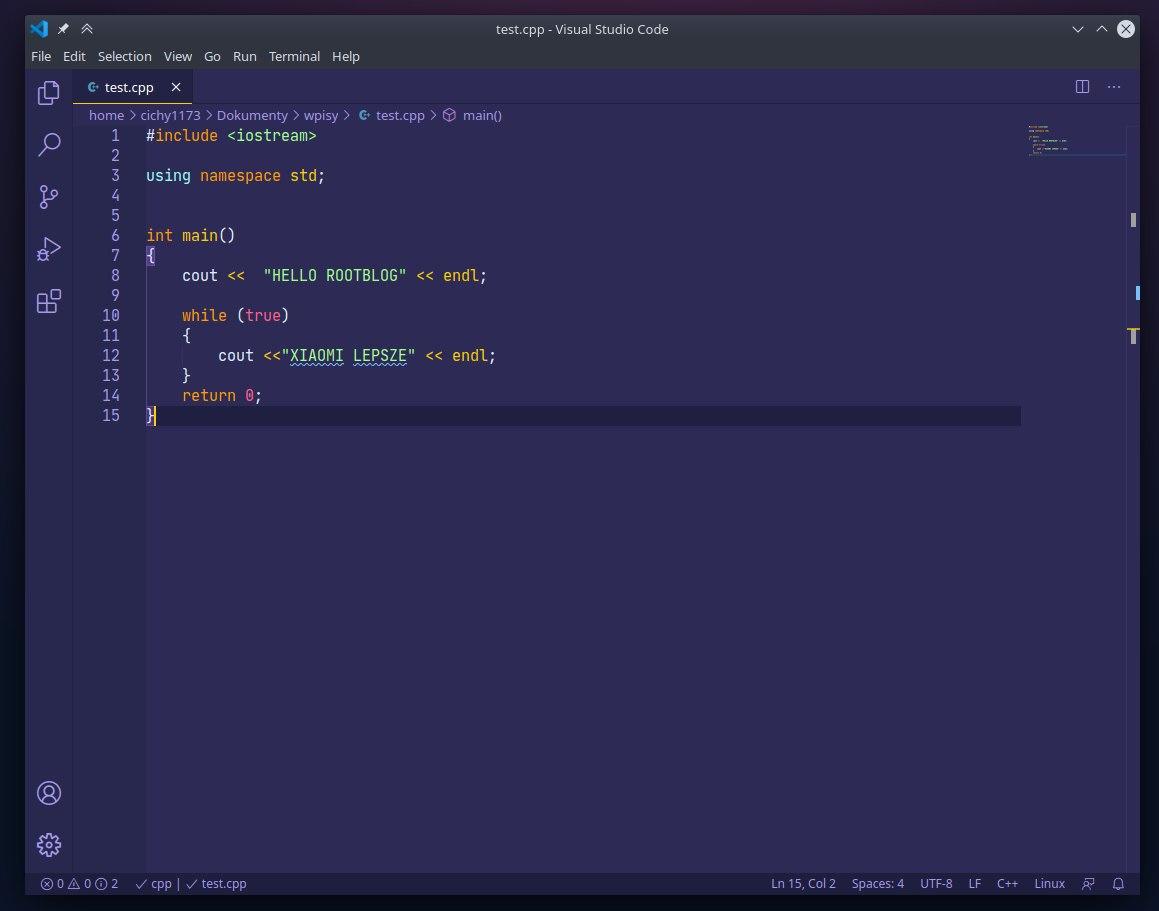
Task: Open the Run and Debug view
Action: click(x=48, y=249)
